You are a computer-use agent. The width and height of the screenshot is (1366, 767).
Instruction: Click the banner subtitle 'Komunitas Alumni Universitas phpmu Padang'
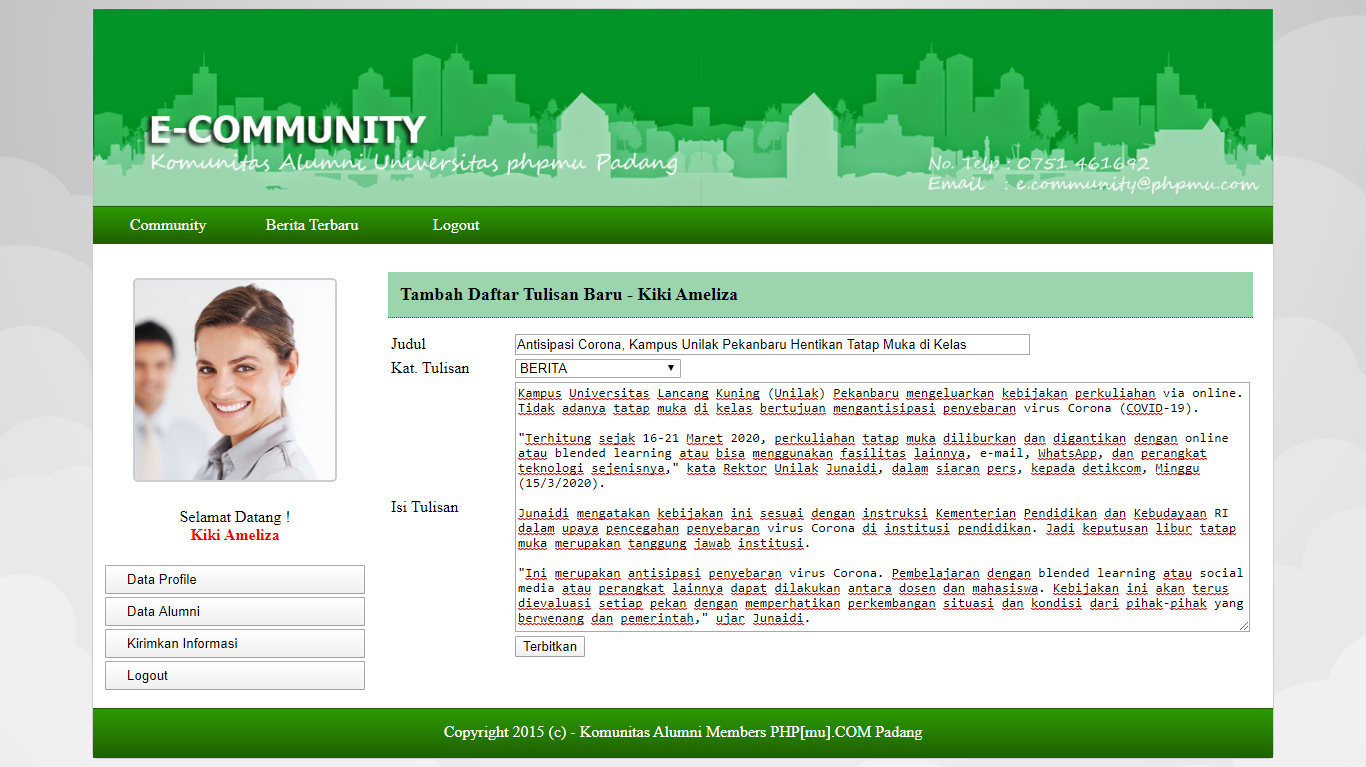click(414, 162)
